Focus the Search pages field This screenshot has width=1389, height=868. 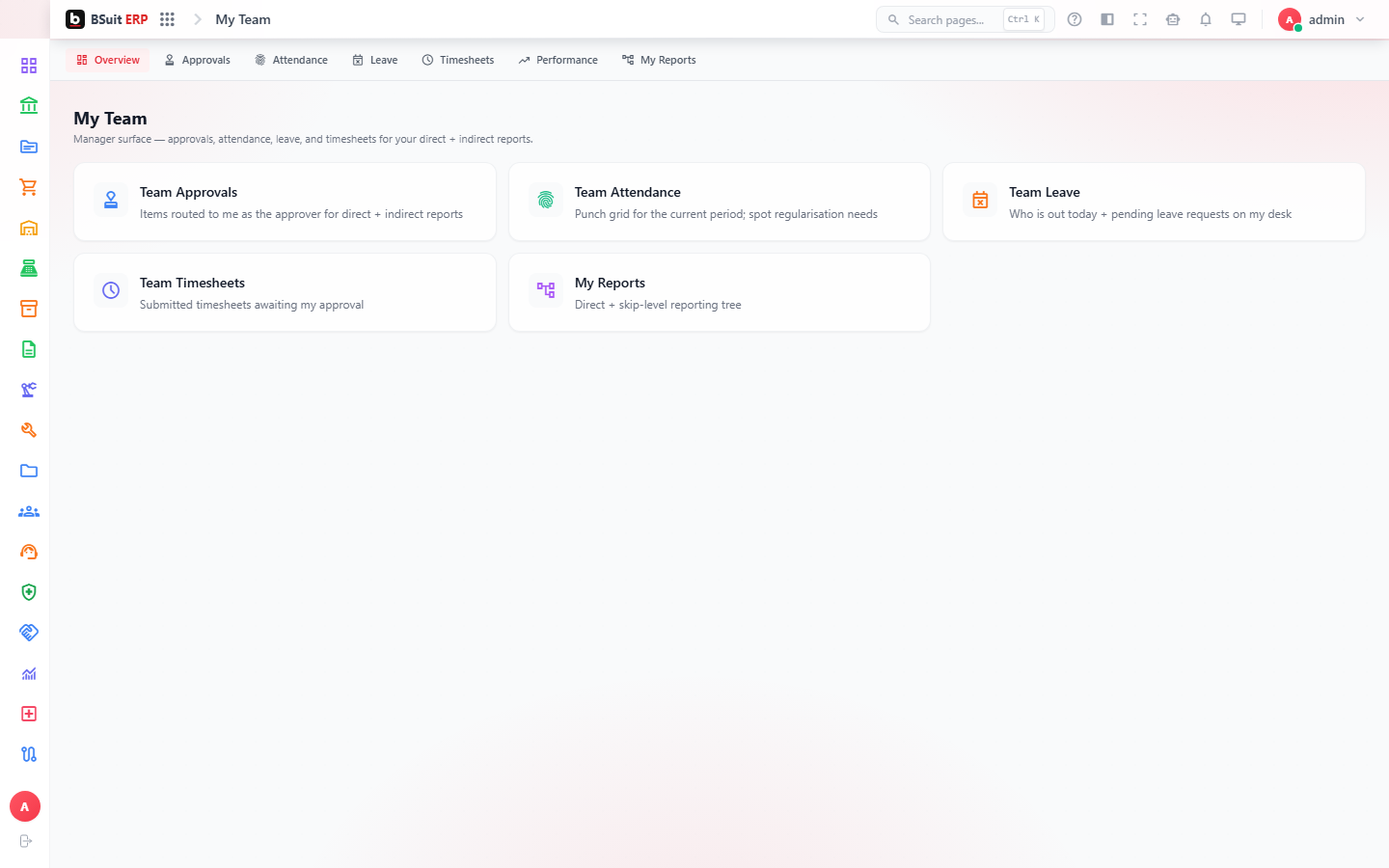[965, 19]
